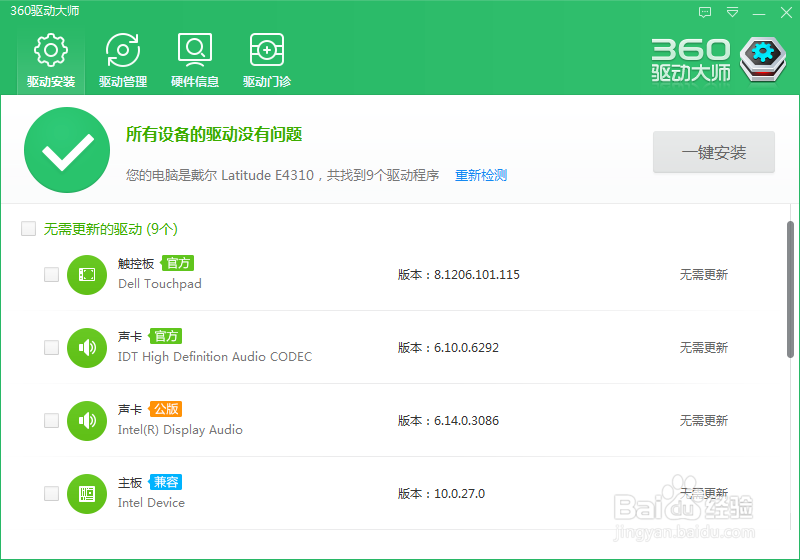Click the 所有设备的驱动没有问题 heading
The height and width of the screenshot is (560, 800).
[x=214, y=135]
